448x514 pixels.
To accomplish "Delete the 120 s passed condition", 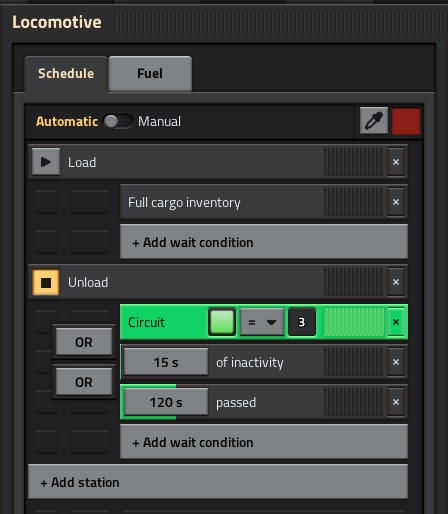I will [396, 402].
